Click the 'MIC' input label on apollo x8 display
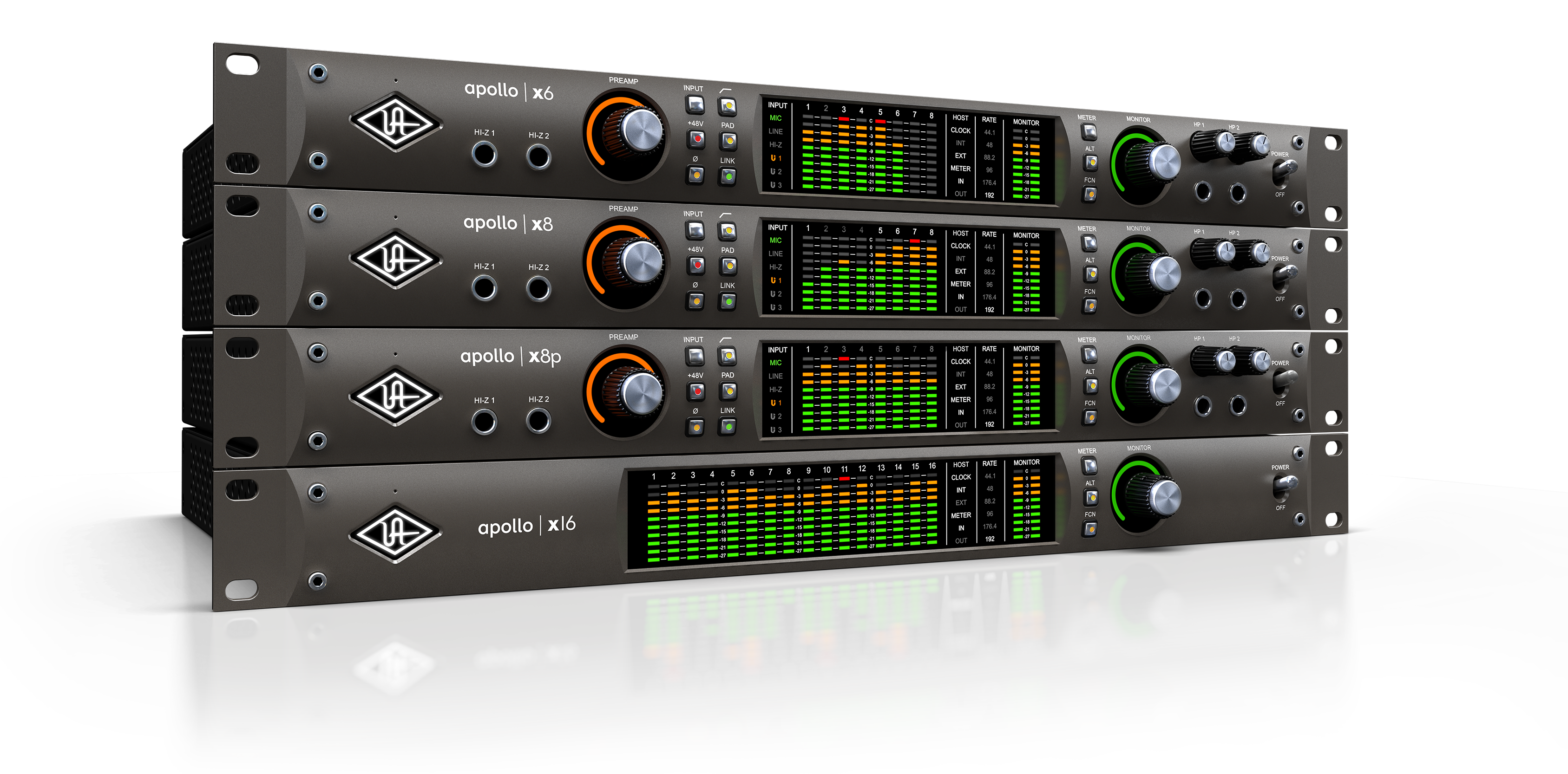The height and width of the screenshot is (774, 1568). pyautogui.click(x=775, y=241)
